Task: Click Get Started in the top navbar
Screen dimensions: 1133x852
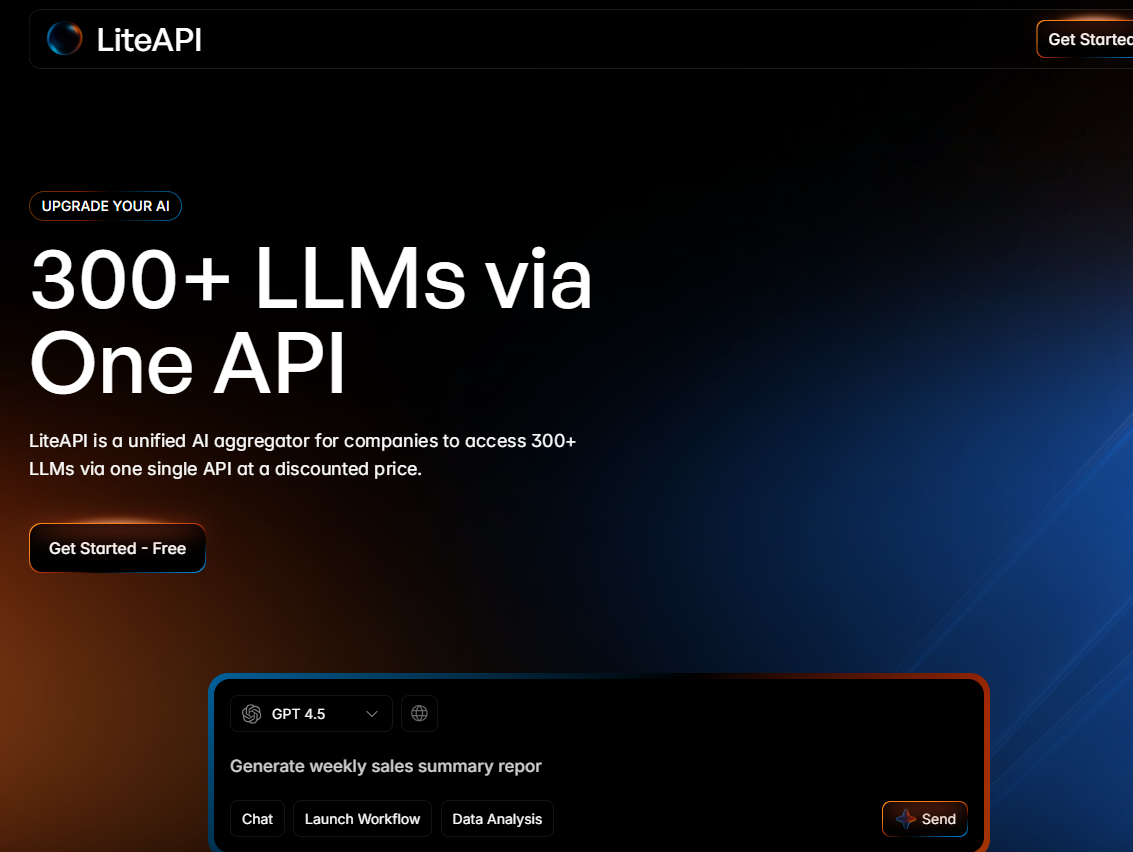Action: [1085, 39]
